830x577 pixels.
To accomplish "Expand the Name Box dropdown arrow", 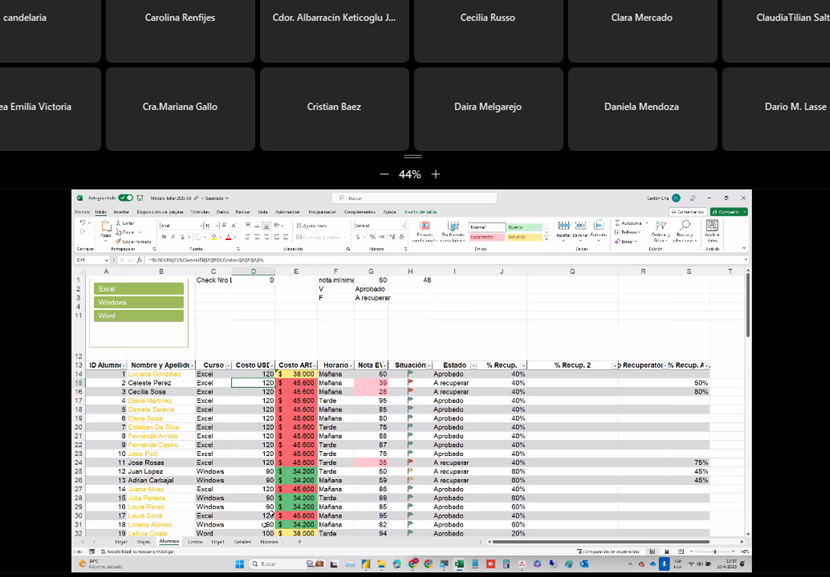I will coord(106,260).
